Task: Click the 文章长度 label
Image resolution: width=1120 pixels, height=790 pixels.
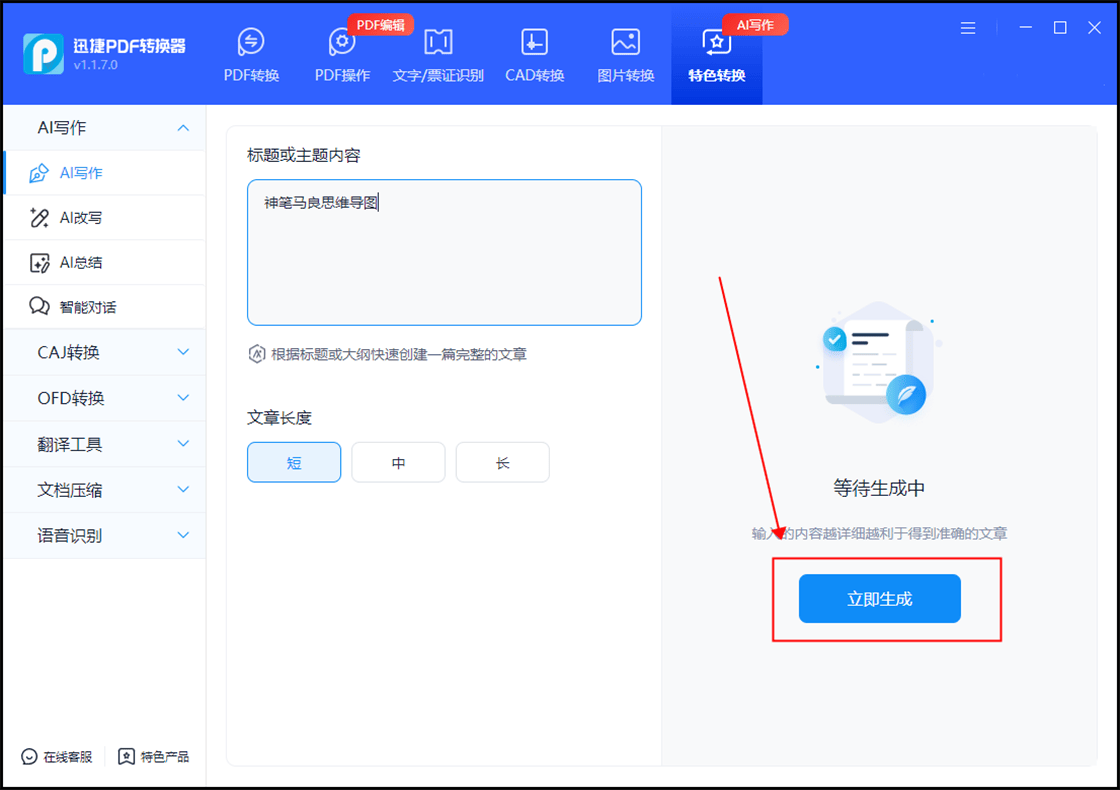Action: click(x=279, y=418)
